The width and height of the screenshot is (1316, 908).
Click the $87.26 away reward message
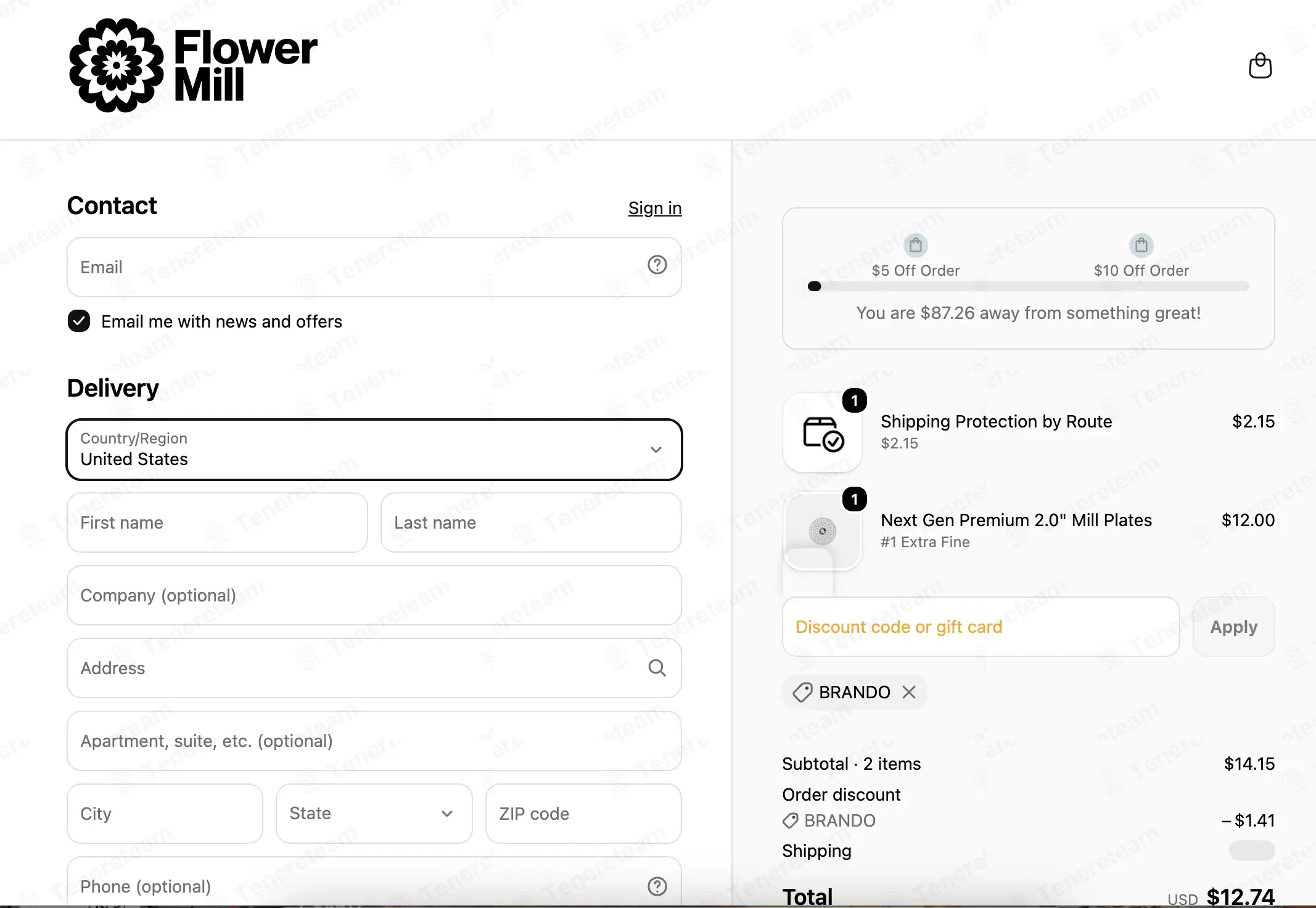click(1028, 313)
